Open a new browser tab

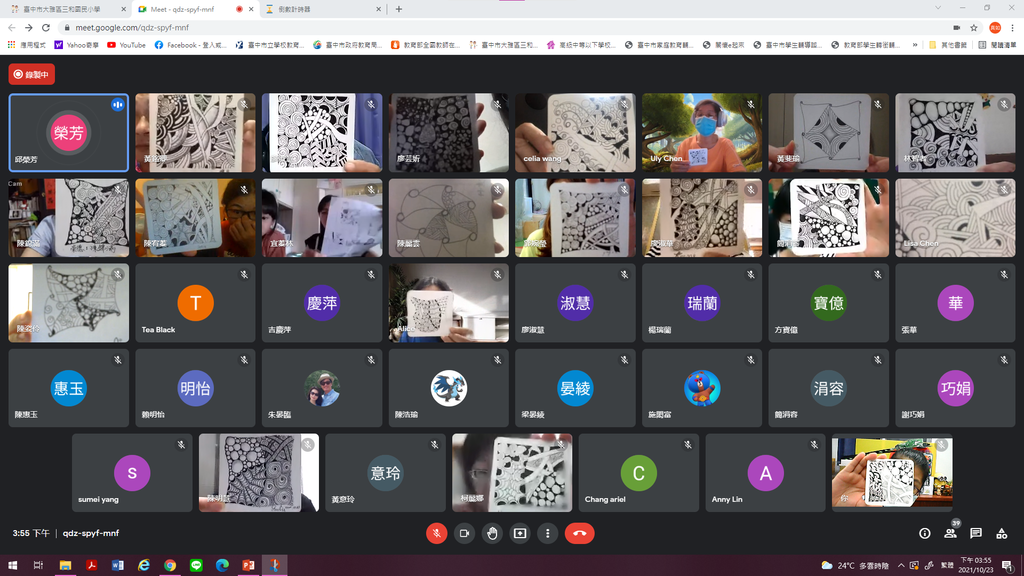[398, 9]
